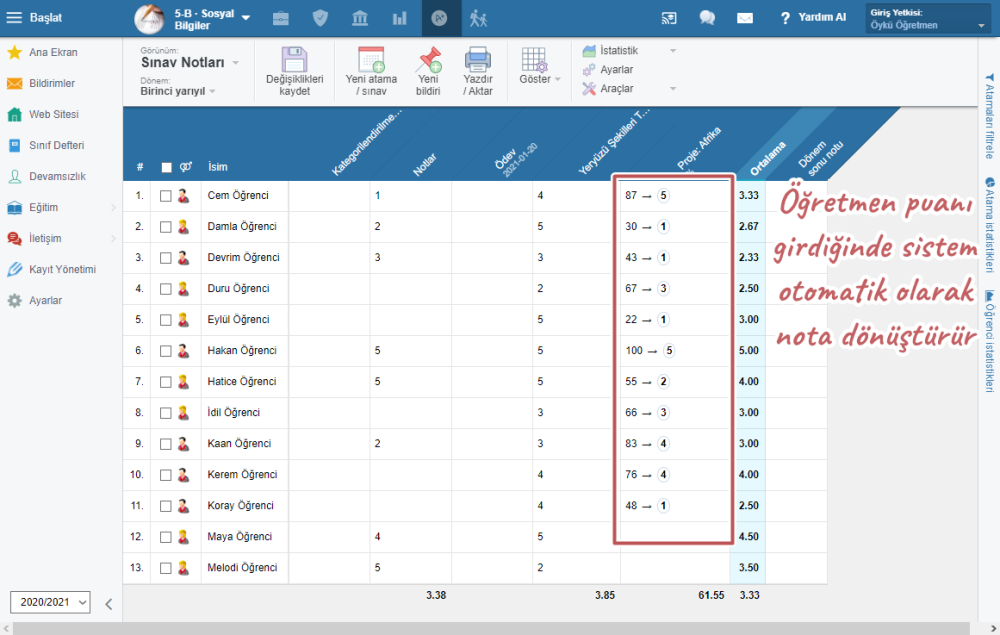Check the box for Duru Öğrenci
This screenshot has height=635, width=1000.
[166, 289]
